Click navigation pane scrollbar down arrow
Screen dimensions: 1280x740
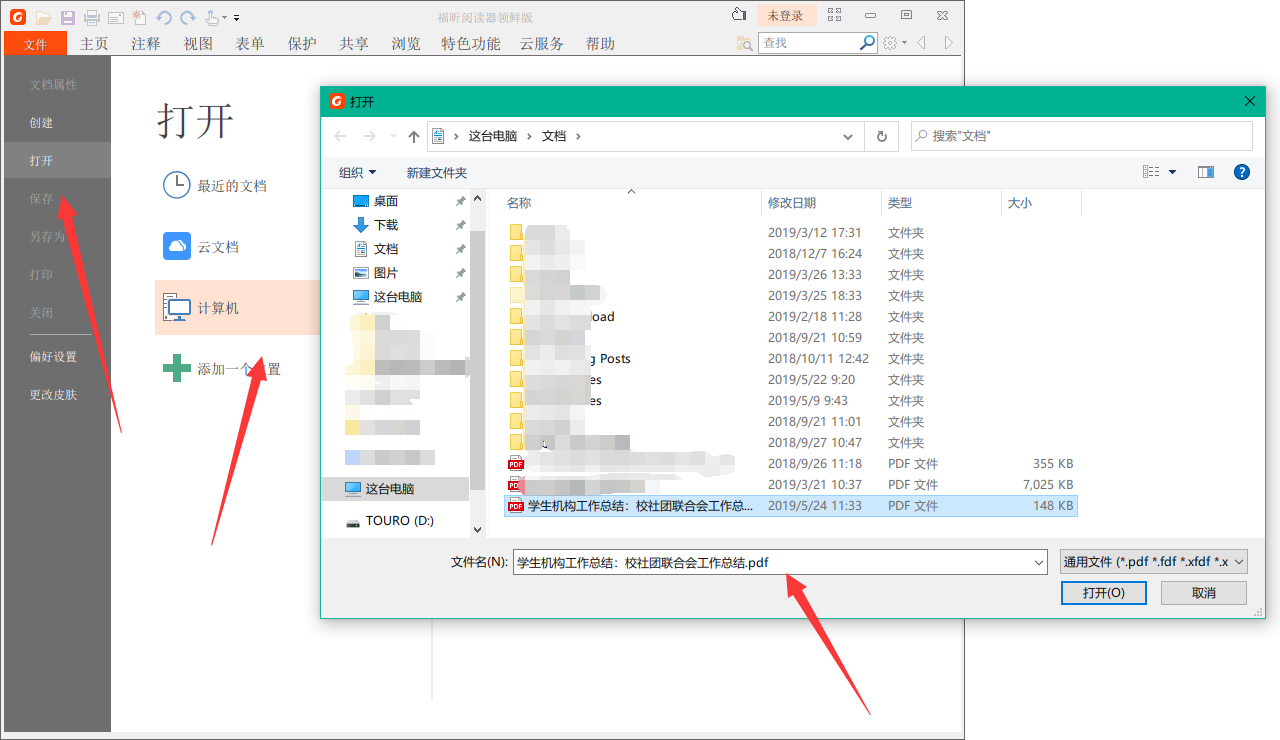478,529
